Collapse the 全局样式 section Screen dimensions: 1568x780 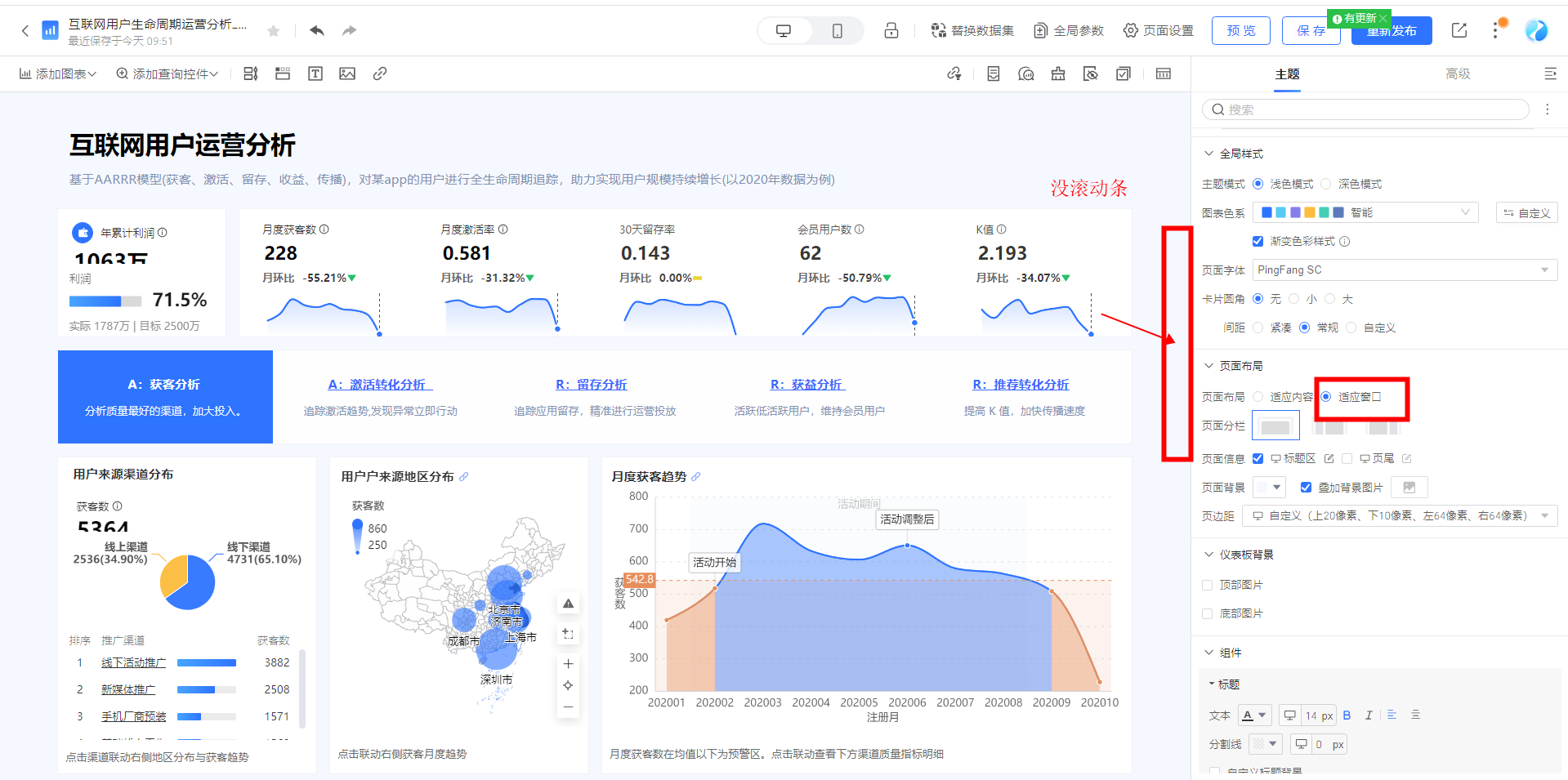coord(1209,154)
